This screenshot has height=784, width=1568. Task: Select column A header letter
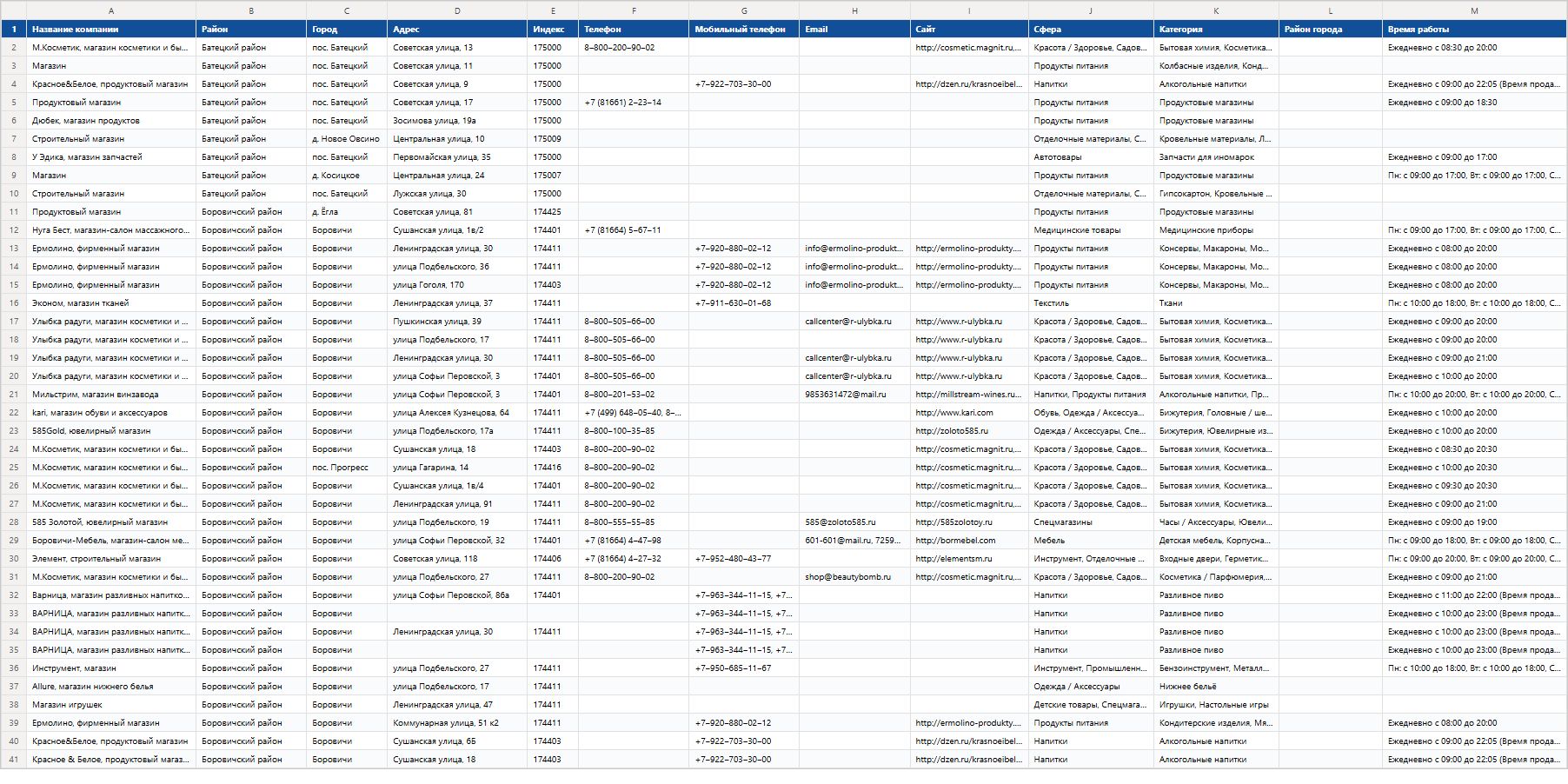[111, 10]
